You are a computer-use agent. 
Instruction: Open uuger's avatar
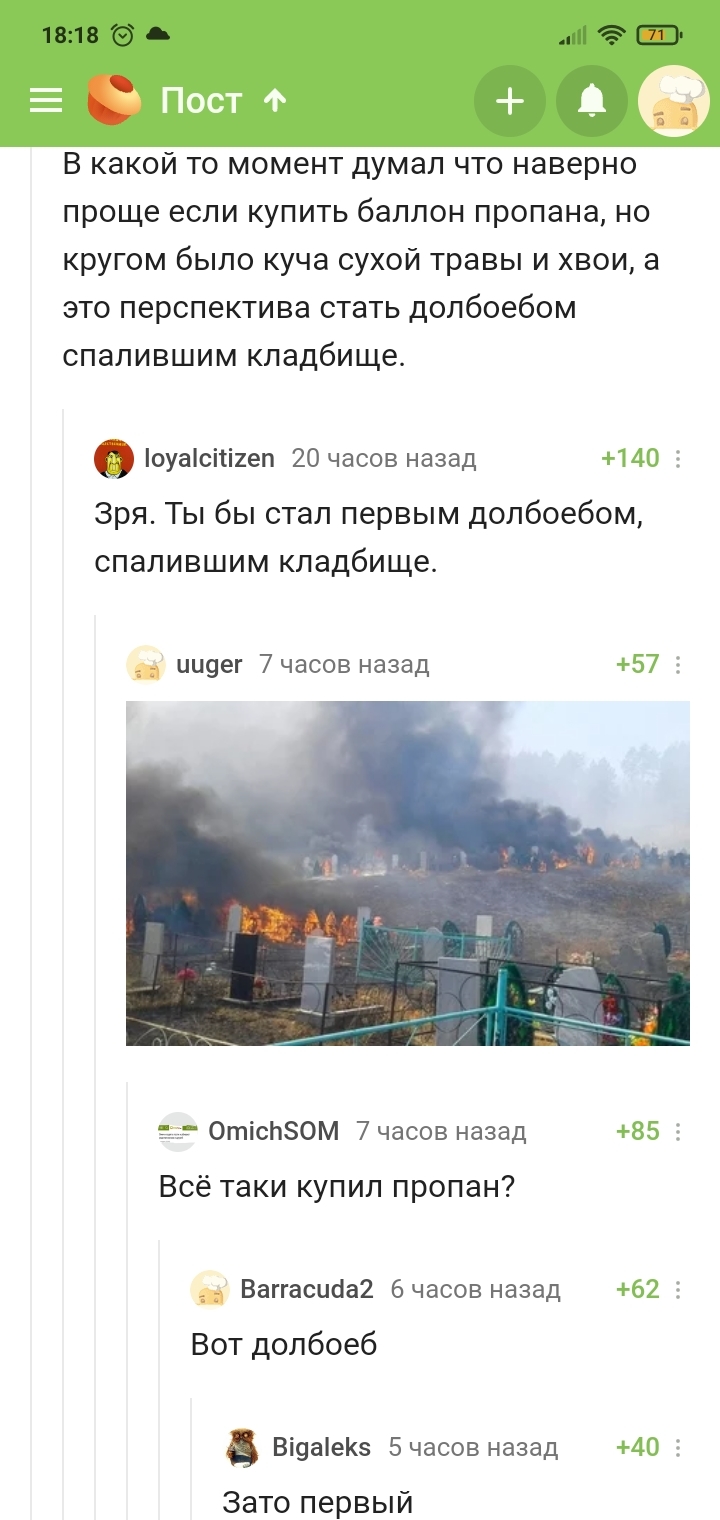click(x=146, y=665)
